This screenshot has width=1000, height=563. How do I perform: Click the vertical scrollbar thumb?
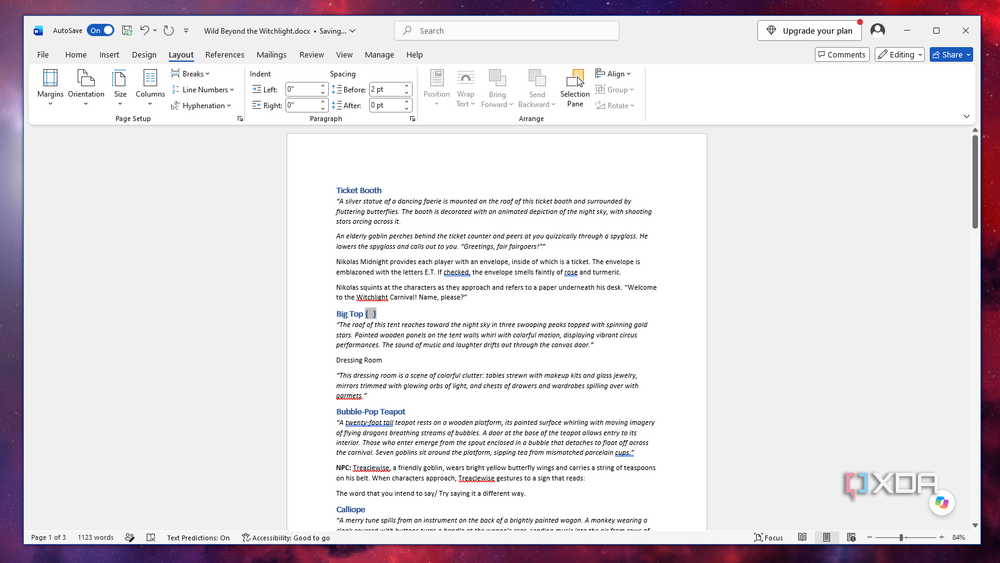click(x=974, y=180)
